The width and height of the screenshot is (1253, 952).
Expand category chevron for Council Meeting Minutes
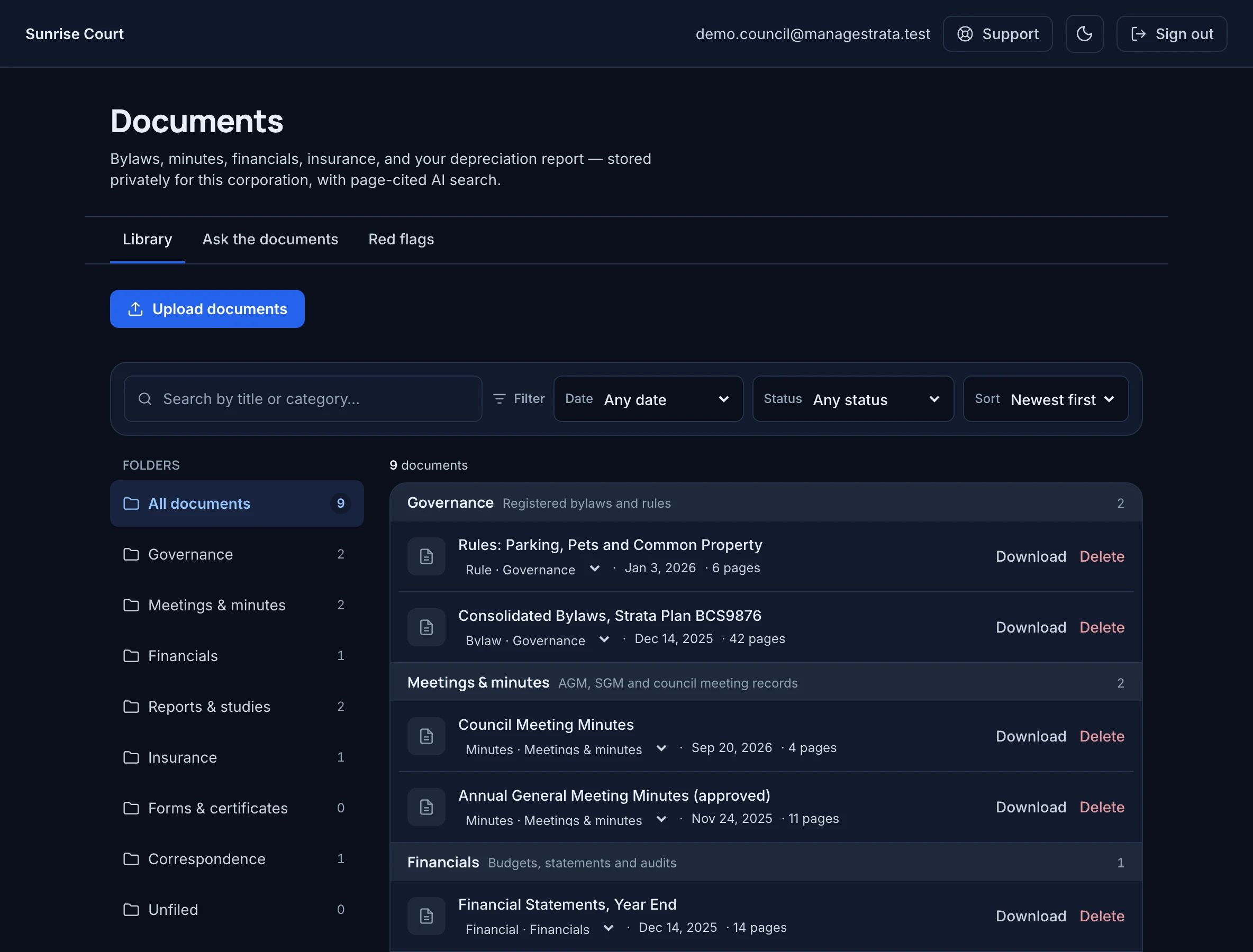(661, 748)
